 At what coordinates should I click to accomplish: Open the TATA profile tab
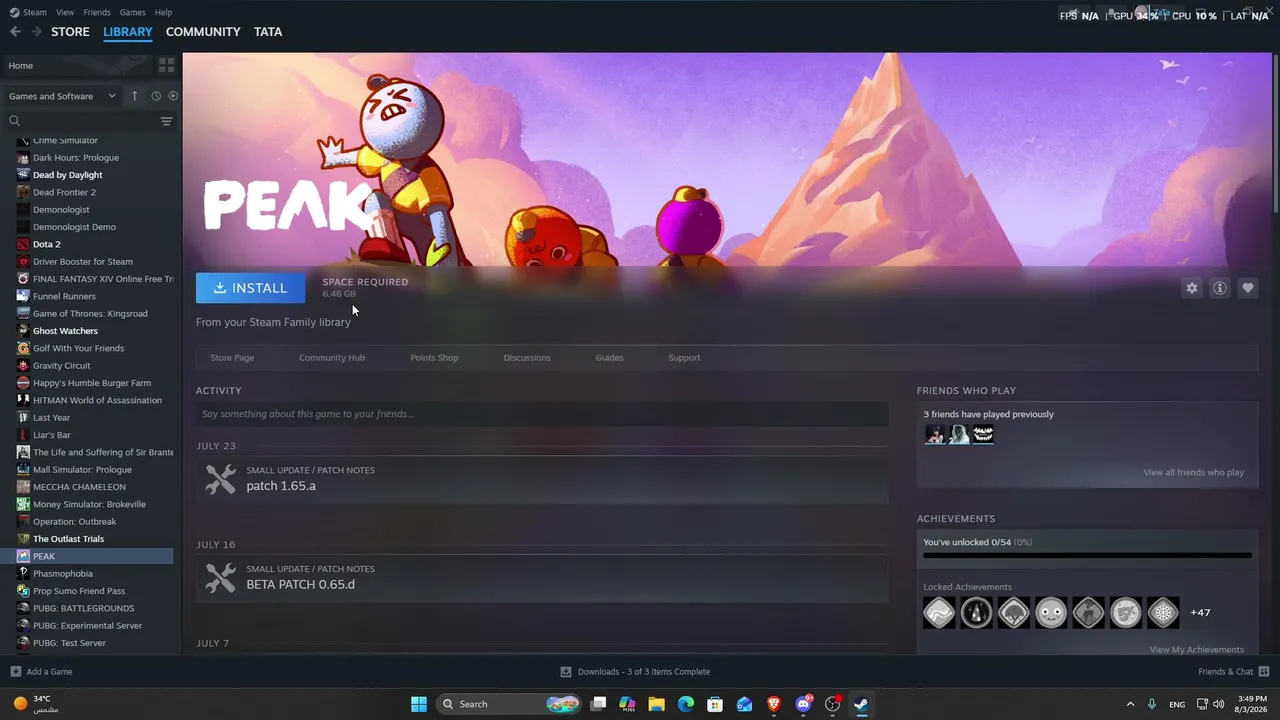pos(268,32)
